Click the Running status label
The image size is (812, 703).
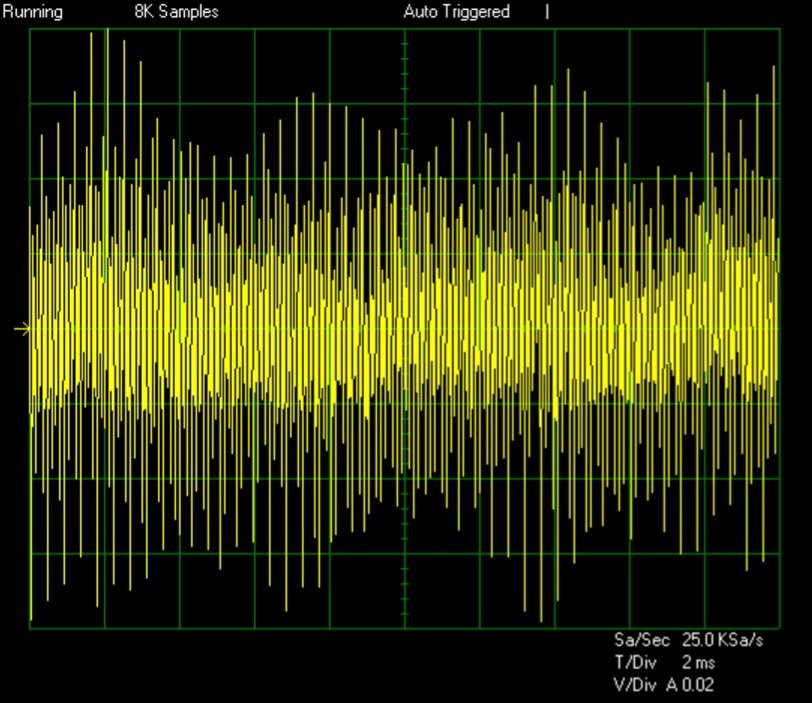click(x=32, y=12)
